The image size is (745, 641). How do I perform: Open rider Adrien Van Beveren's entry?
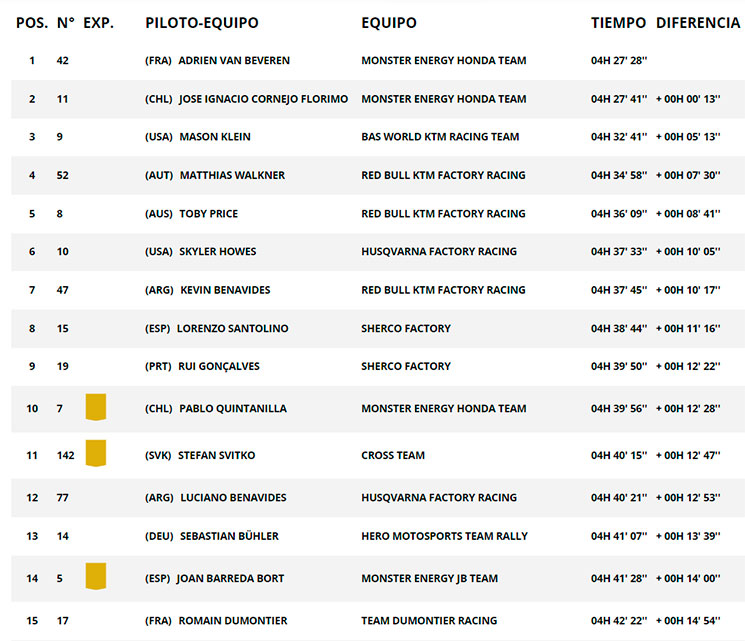tap(234, 61)
